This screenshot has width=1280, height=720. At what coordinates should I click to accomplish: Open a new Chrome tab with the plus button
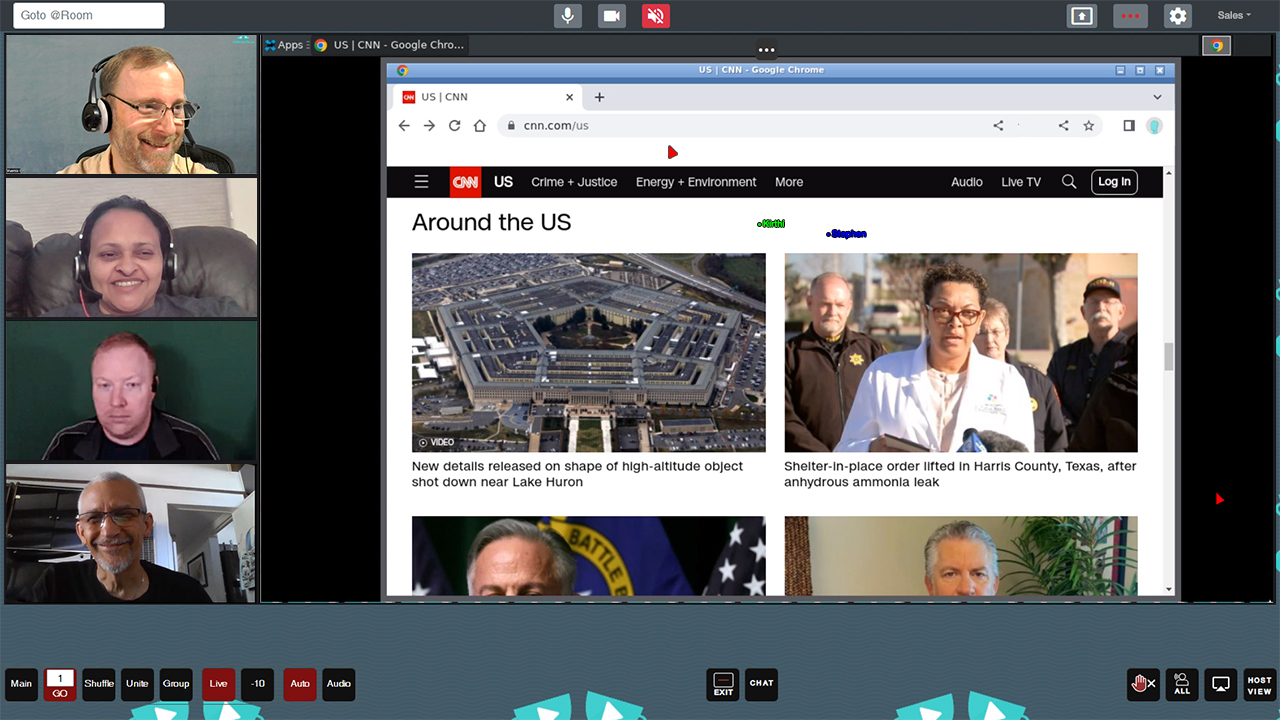tap(600, 97)
